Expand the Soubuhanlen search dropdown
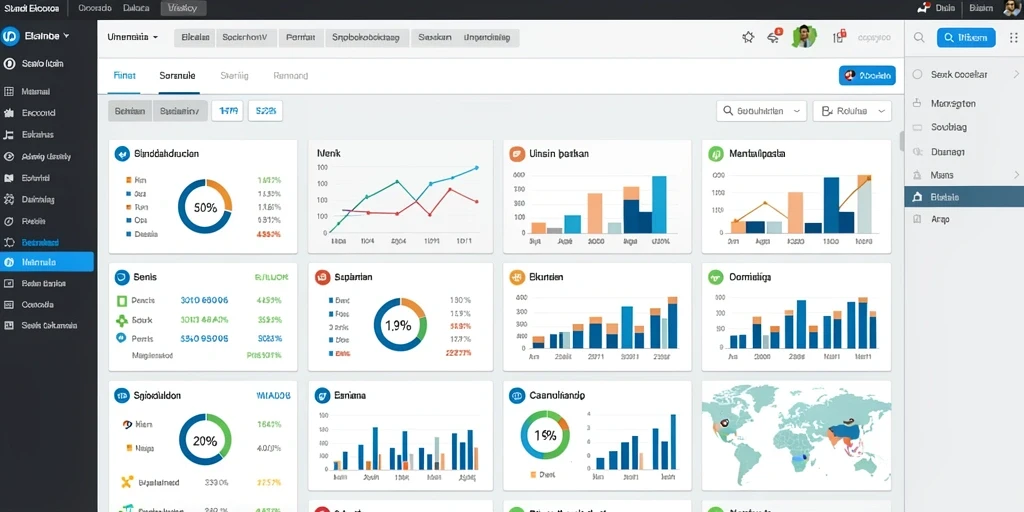This screenshot has width=1024, height=512. click(x=761, y=111)
